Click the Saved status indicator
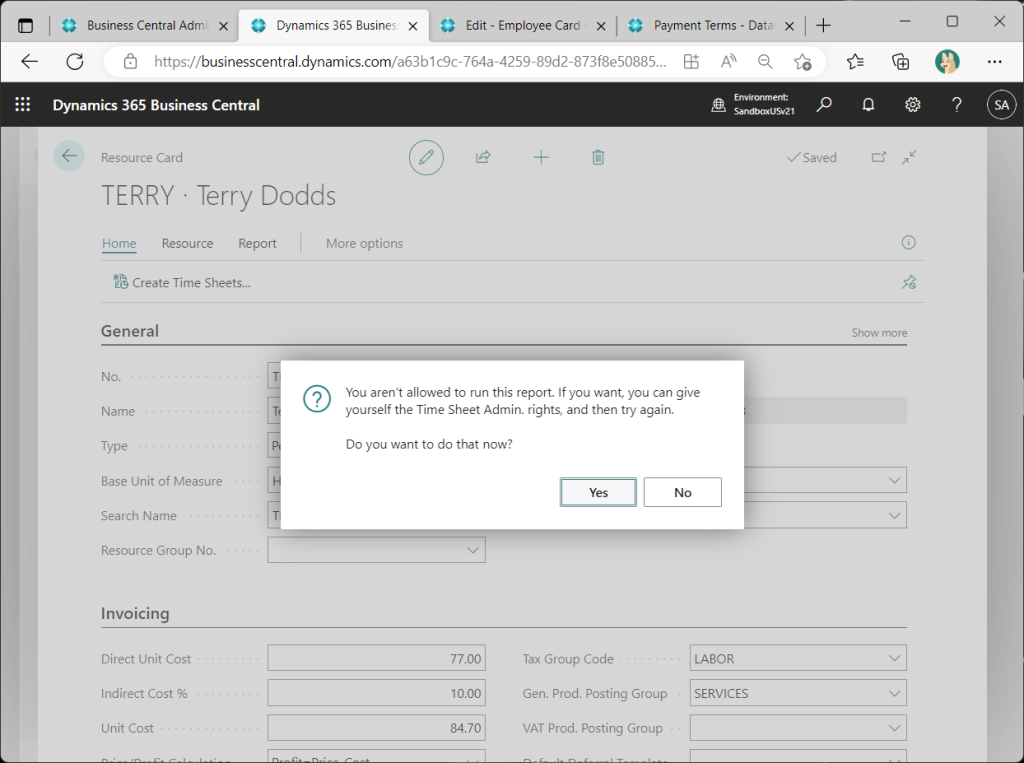Screen dimensions: 1024x763 click(812, 157)
